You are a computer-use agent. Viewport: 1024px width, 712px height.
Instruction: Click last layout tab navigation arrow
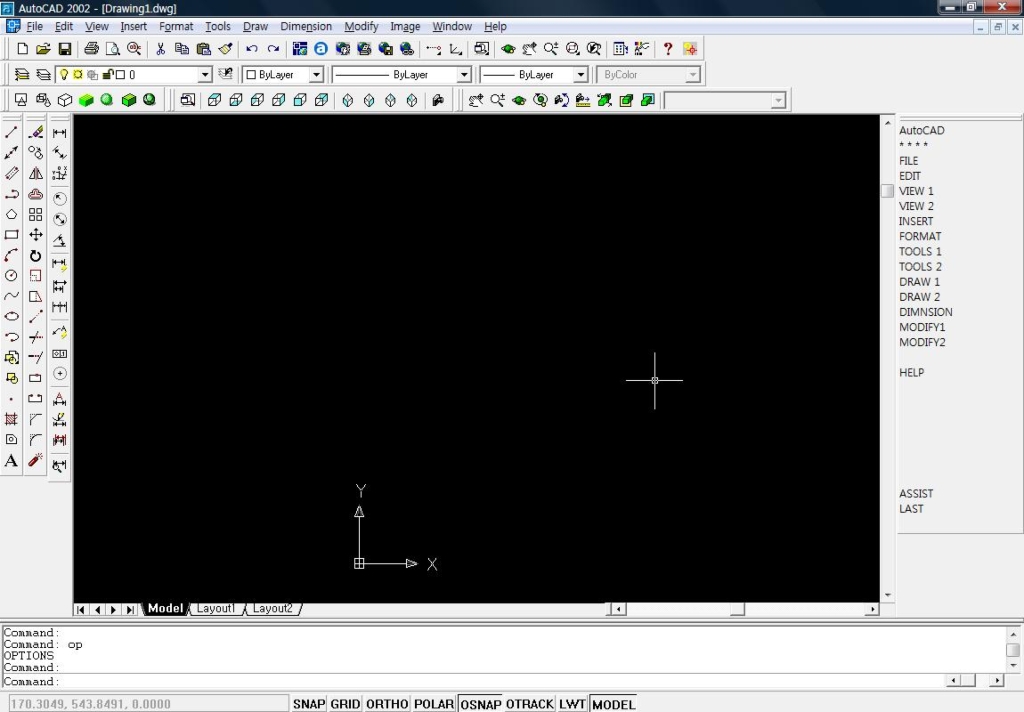130,609
